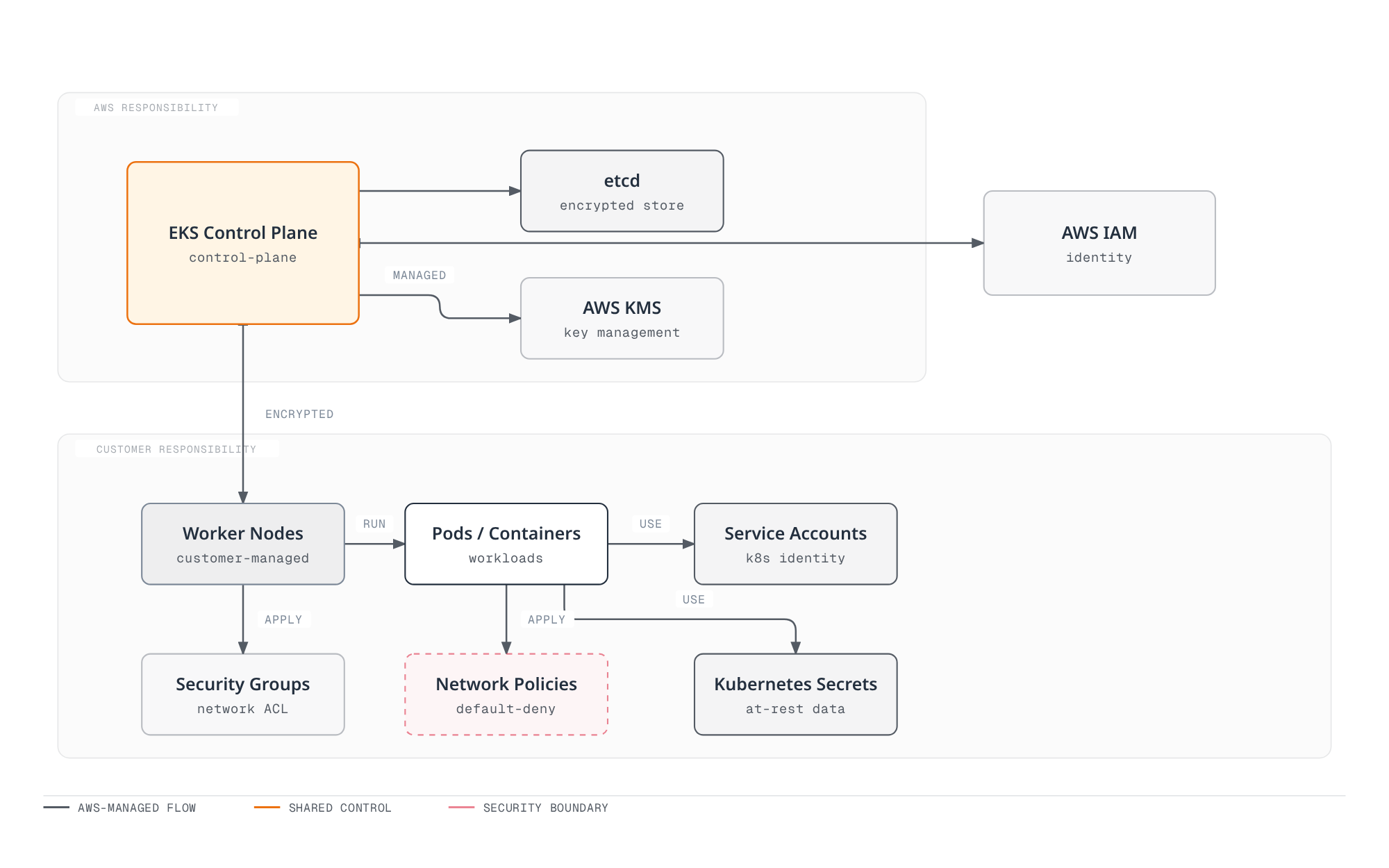Click the SHARED CONTROL legend entry

click(x=323, y=808)
